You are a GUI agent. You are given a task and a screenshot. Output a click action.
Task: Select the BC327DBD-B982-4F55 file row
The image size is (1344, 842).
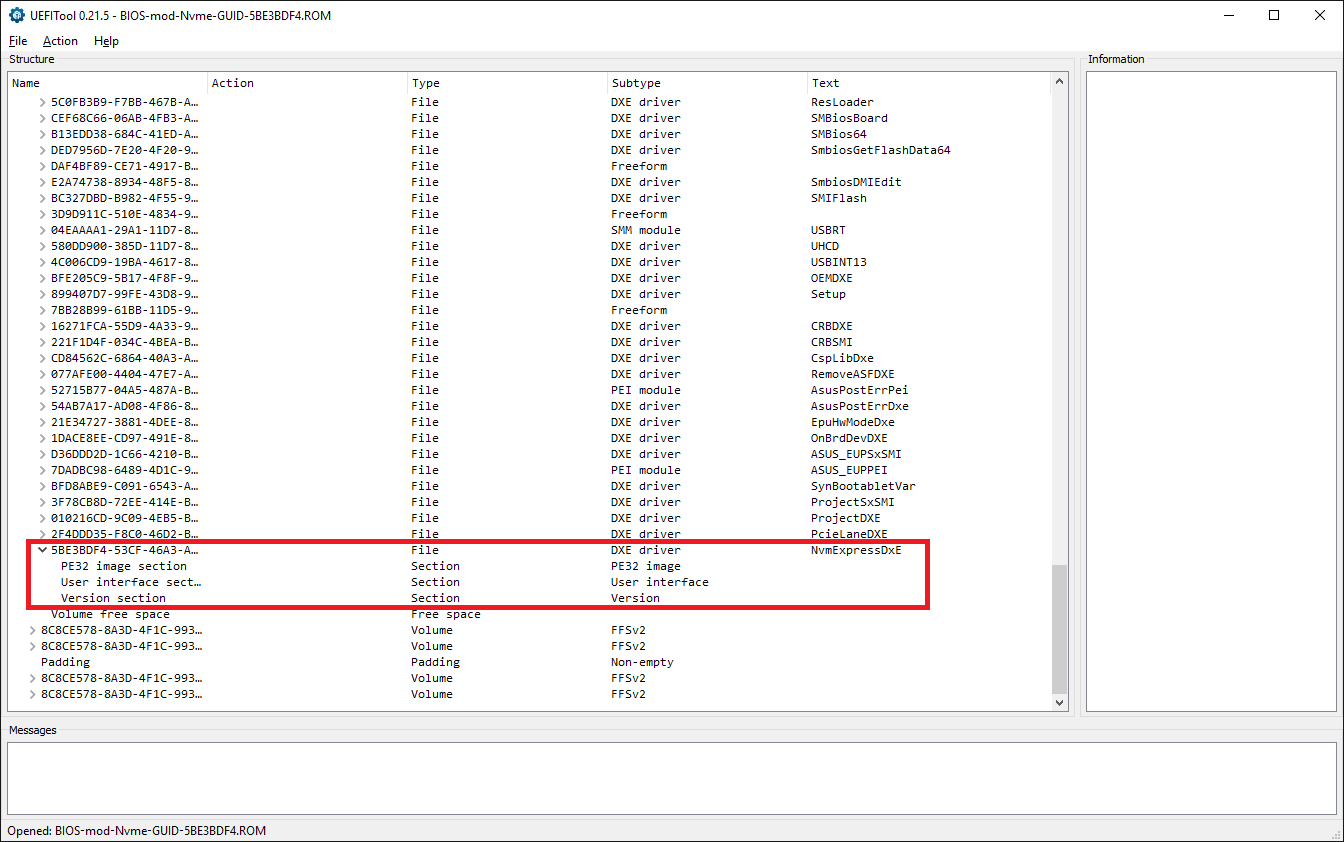click(530, 198)
